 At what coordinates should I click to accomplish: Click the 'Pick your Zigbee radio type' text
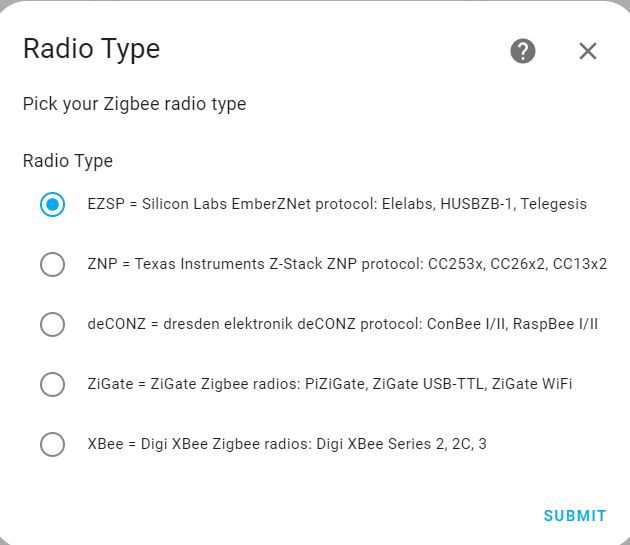(x=134, y=104)
